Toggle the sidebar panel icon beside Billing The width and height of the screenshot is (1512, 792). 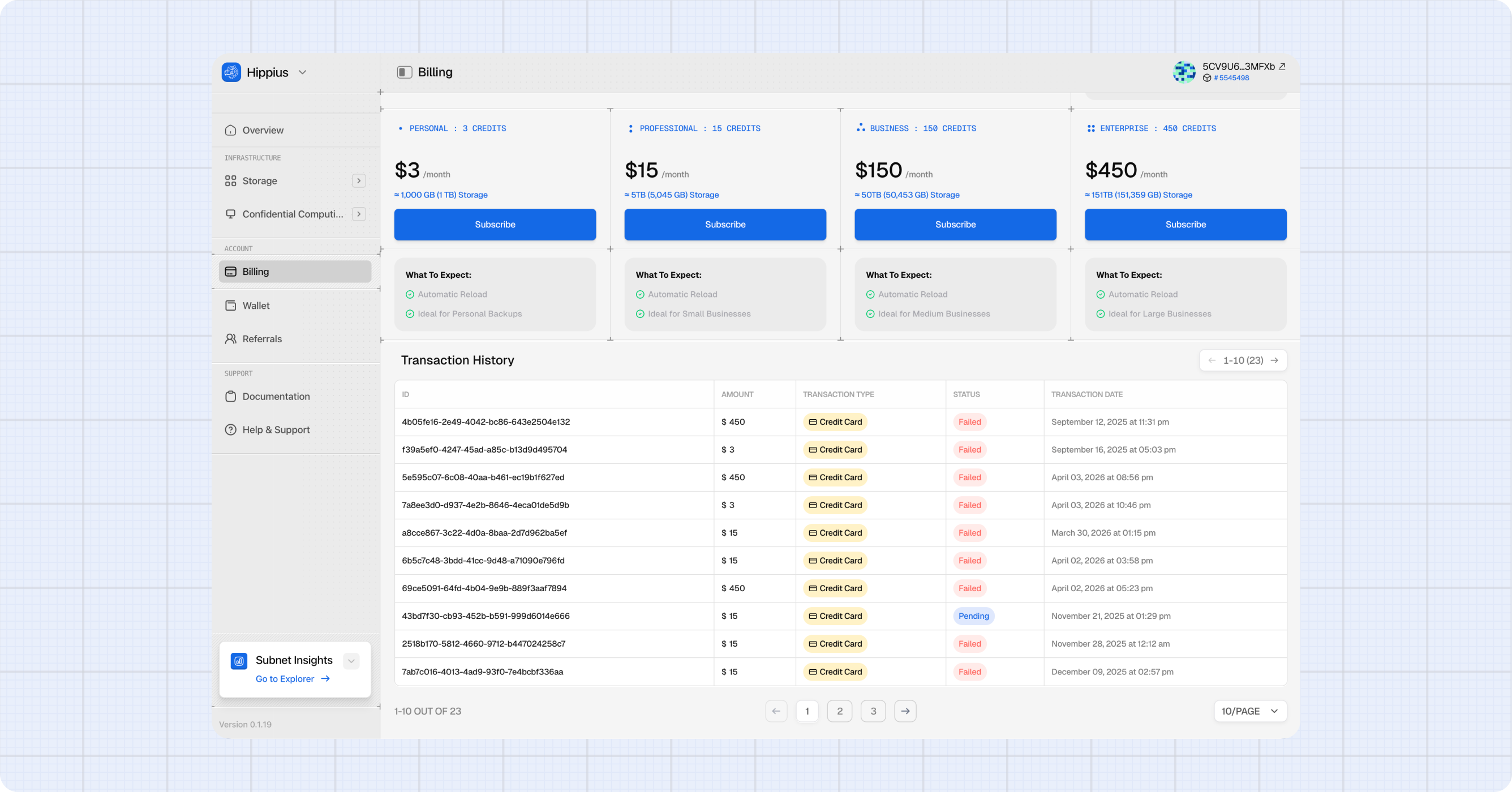(x=405, y=72)
